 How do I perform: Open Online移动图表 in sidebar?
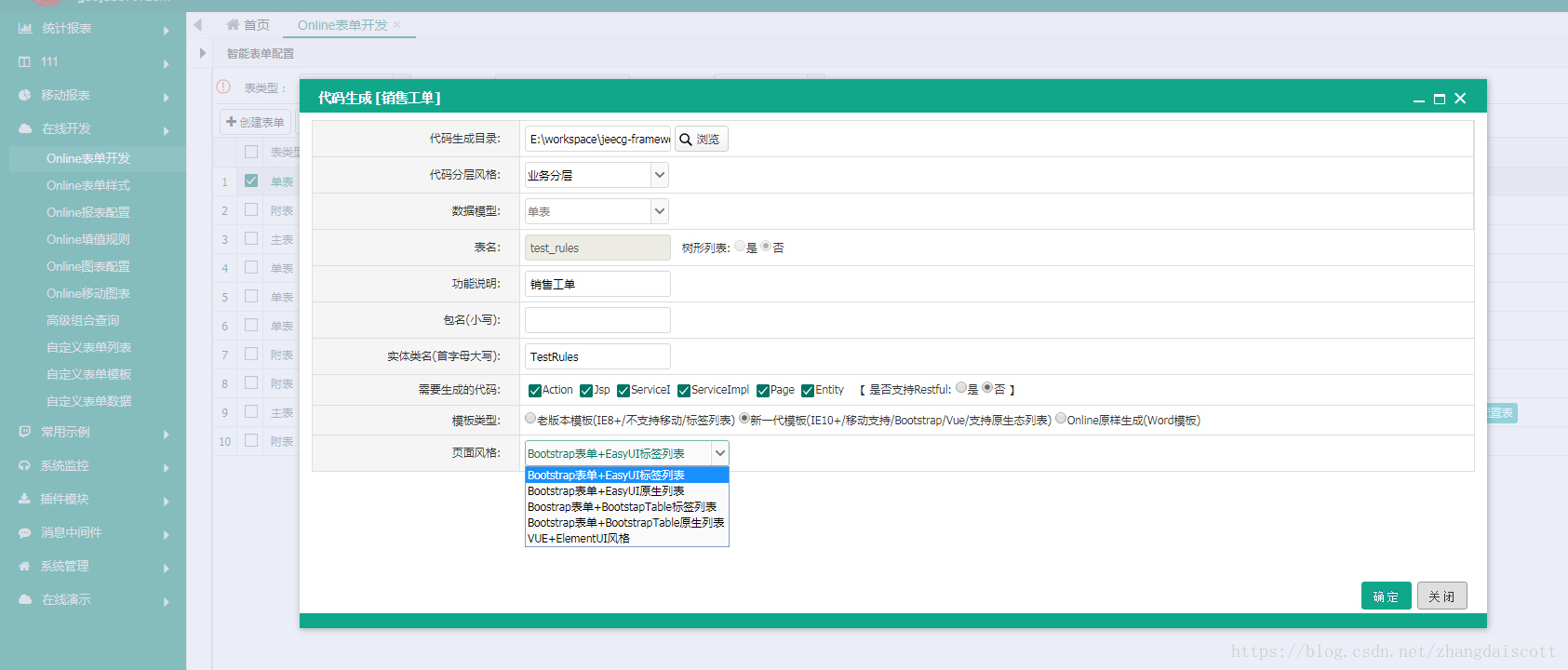point(88,293)
